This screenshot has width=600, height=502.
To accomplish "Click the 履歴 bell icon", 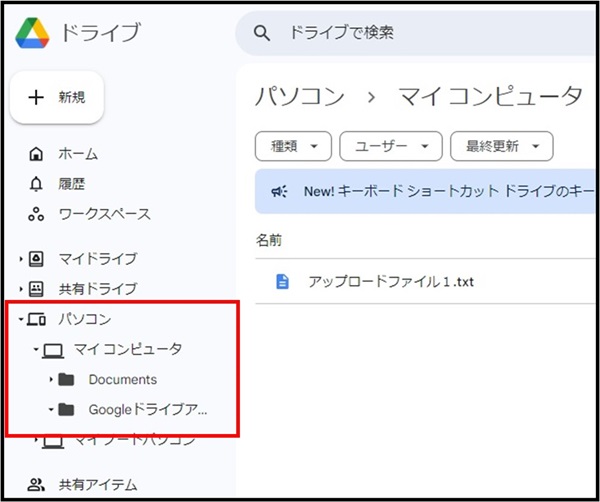I will tap(37, 184).
